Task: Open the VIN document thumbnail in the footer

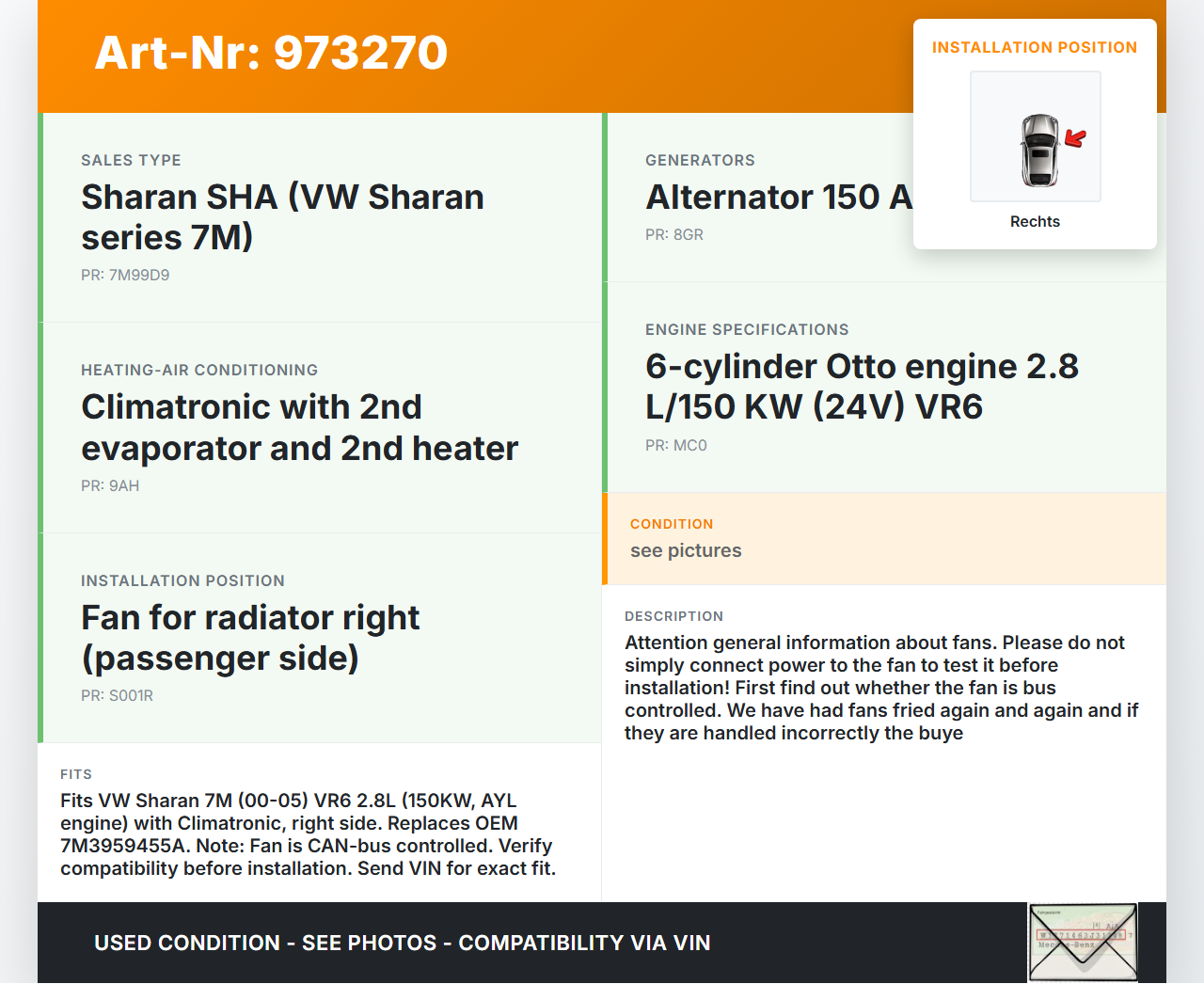Action: tap(1083, 943)
